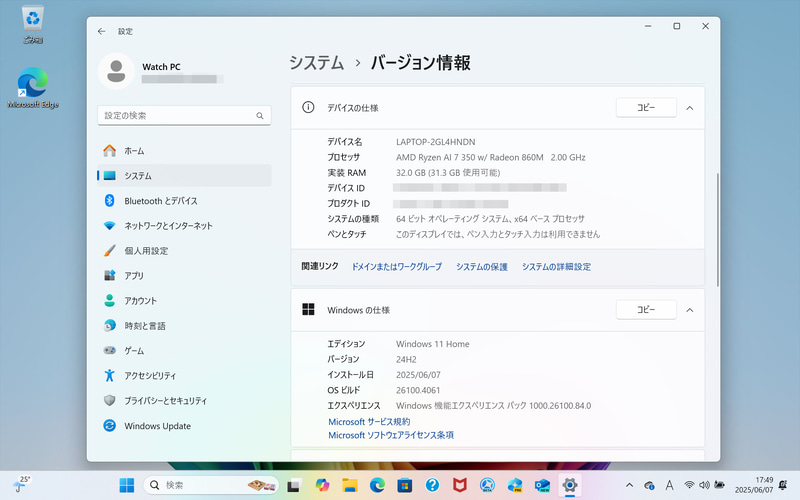This screenshot has height=500, width=800.
Task: Click the Microsoft Edge desktop shortcut
Action: (x=33, y=88)
